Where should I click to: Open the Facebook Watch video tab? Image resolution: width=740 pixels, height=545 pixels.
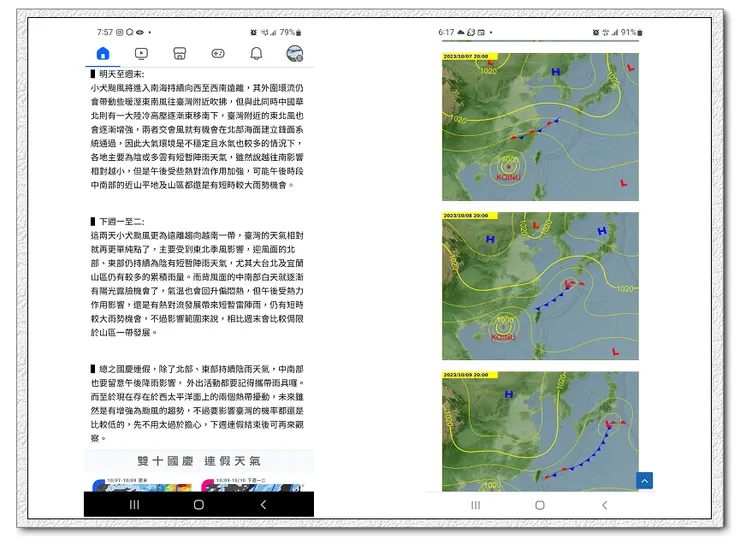pos(141,53)
